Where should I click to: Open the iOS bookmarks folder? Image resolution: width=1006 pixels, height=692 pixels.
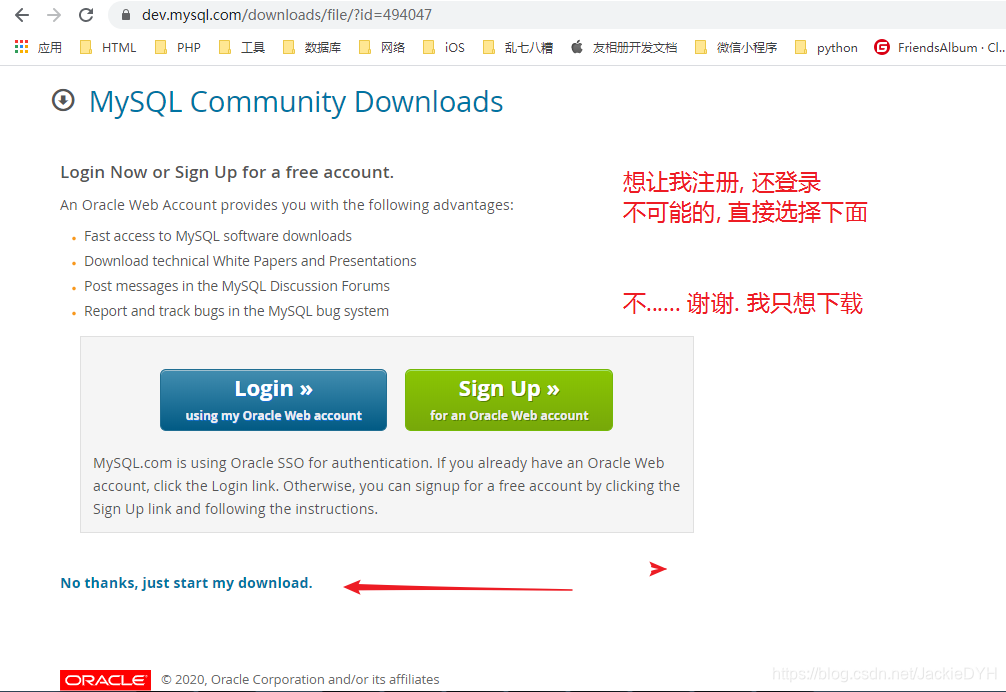tap(444, 47)
